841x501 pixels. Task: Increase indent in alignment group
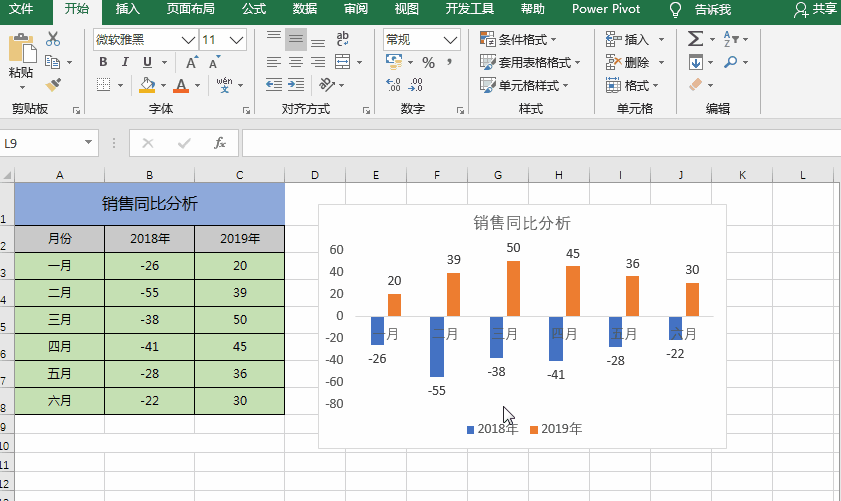click(x=296, y=85)
